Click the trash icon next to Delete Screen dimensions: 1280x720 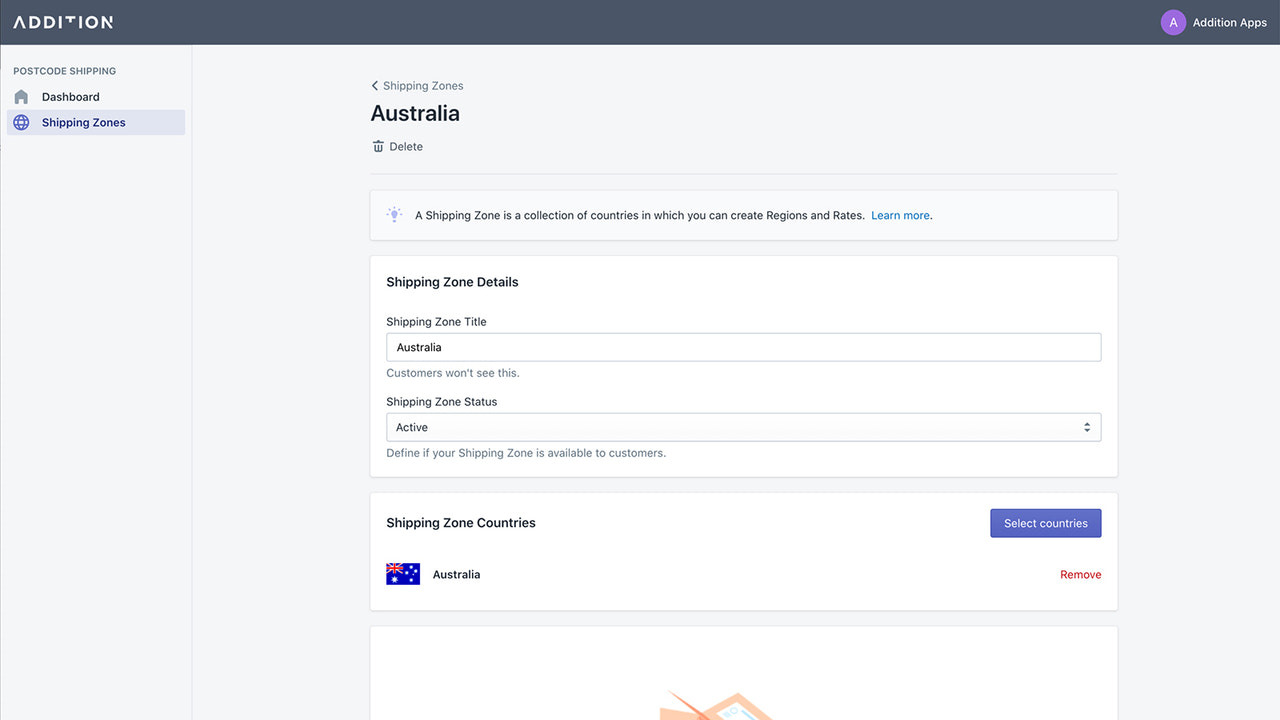[377, 146]
